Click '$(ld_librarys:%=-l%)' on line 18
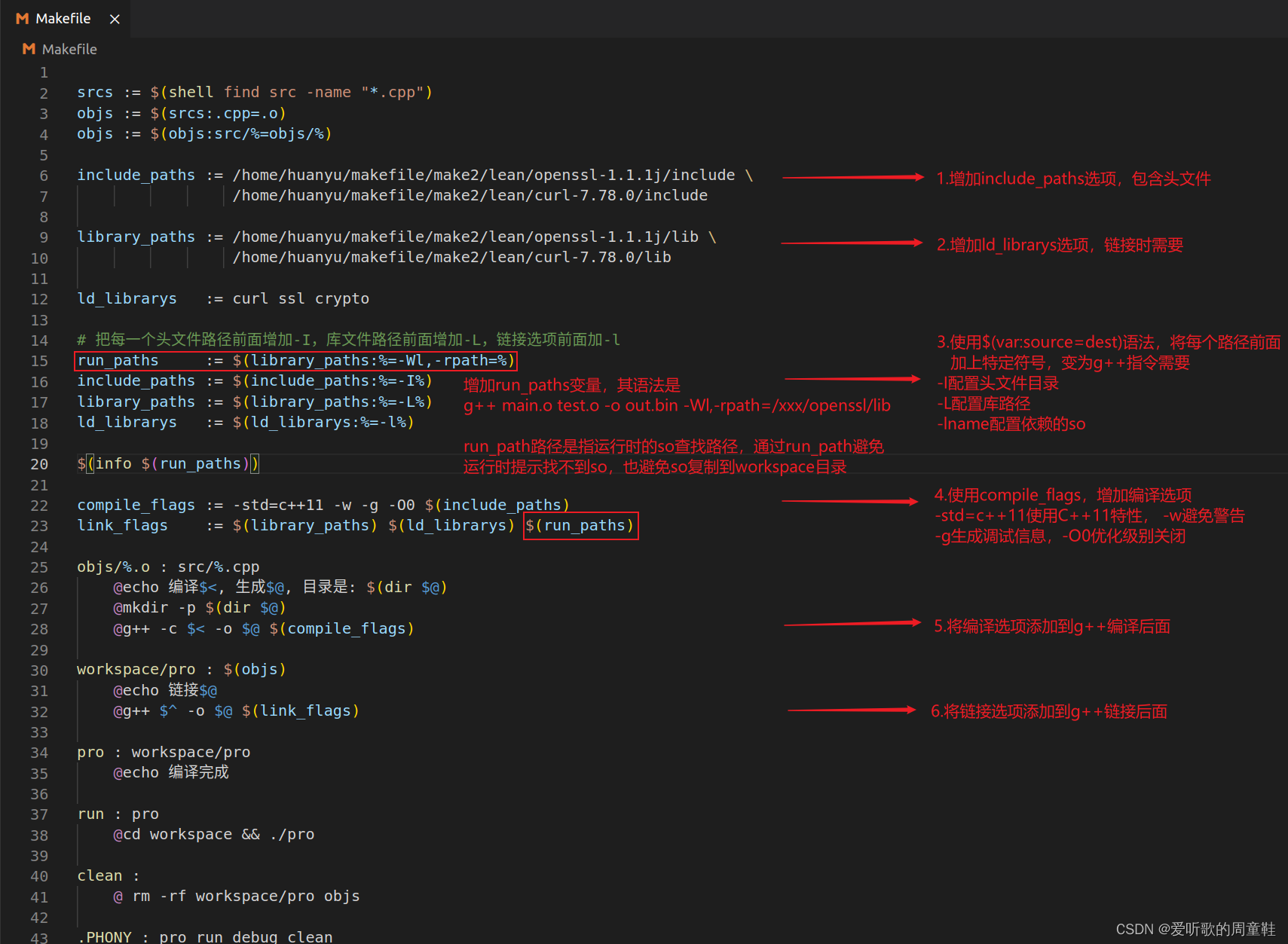The height and width of the screenshot is (944, 1288). pyautogui.click(x=323, y=422)
